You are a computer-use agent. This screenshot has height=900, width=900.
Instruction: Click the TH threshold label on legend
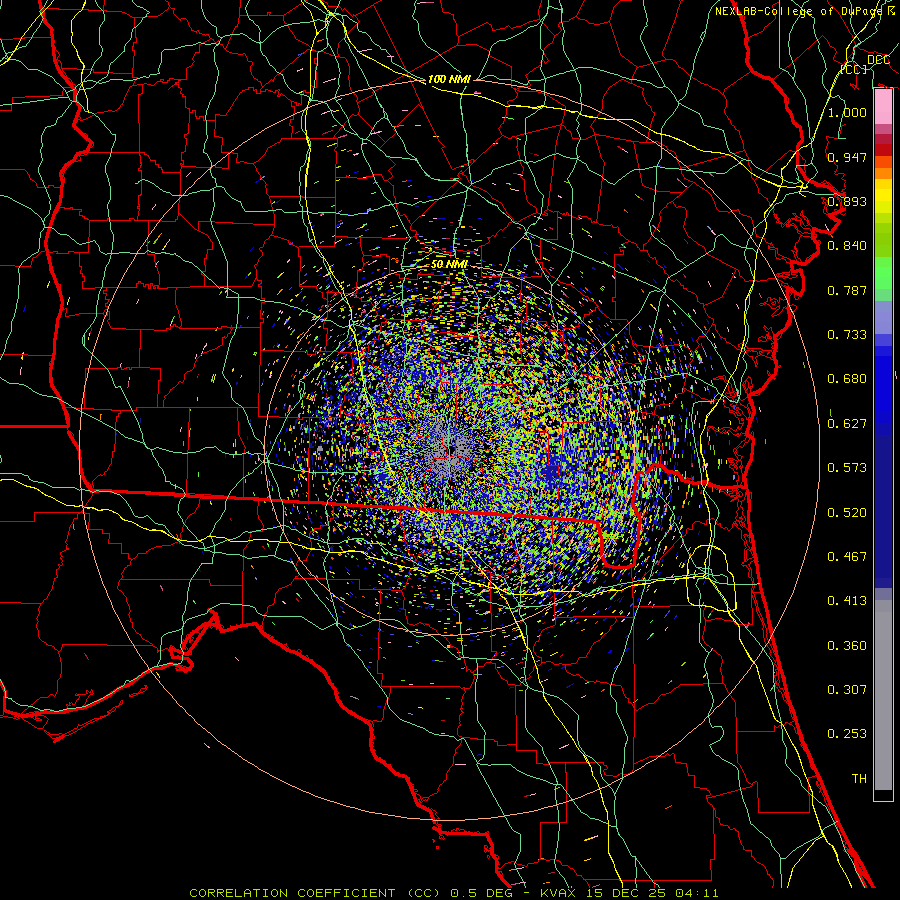859,779
